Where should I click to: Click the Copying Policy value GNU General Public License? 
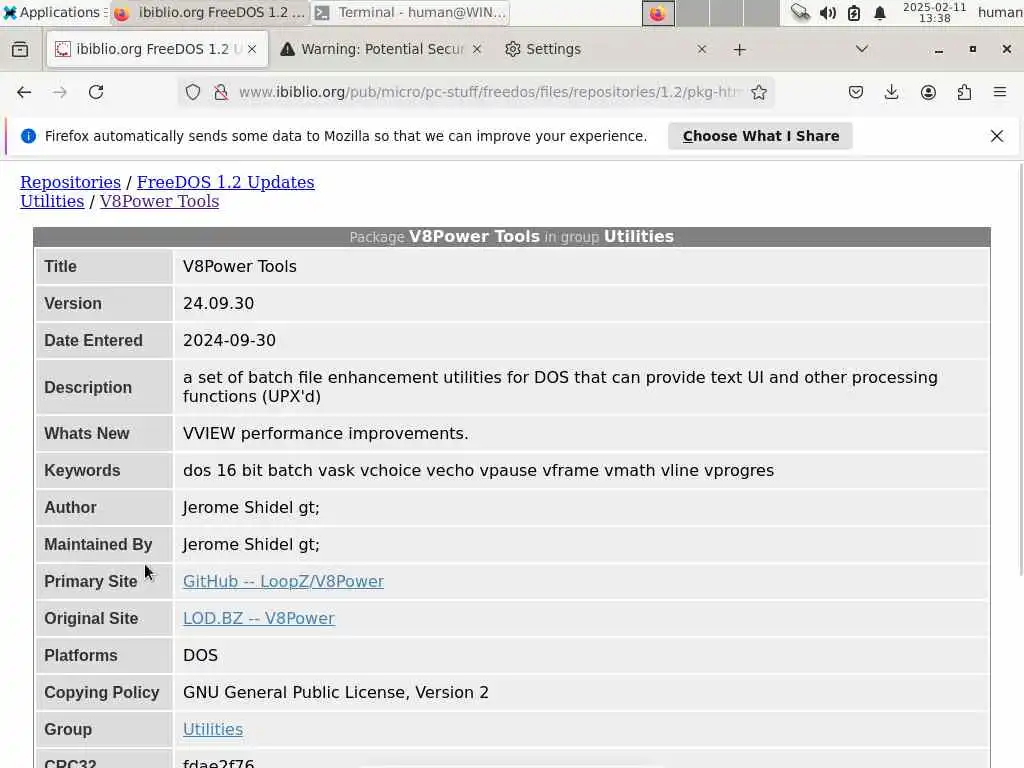coord(336,693)
